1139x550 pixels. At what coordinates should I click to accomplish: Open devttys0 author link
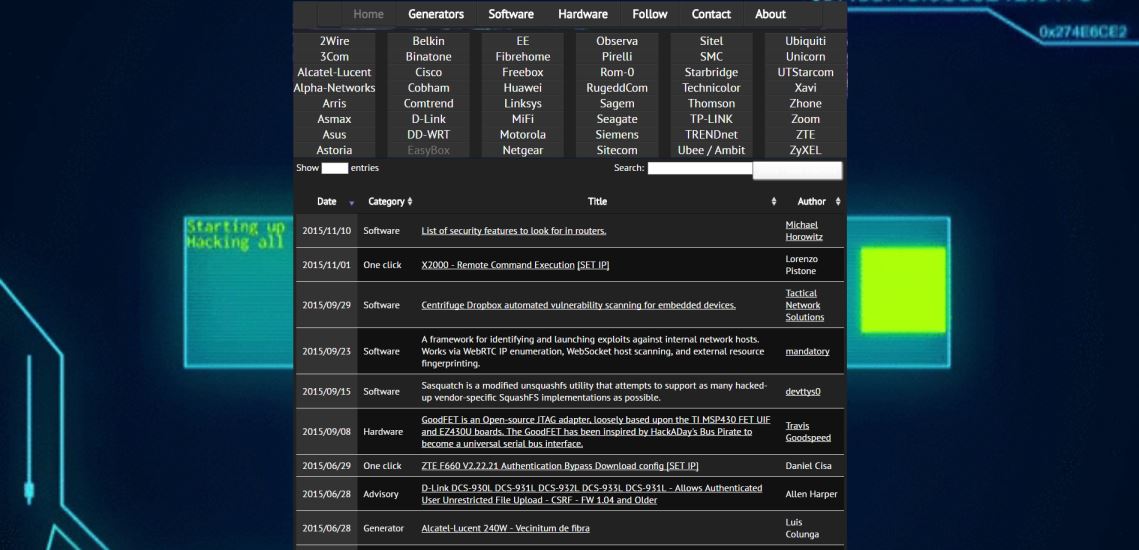click(x=803, y=392)
